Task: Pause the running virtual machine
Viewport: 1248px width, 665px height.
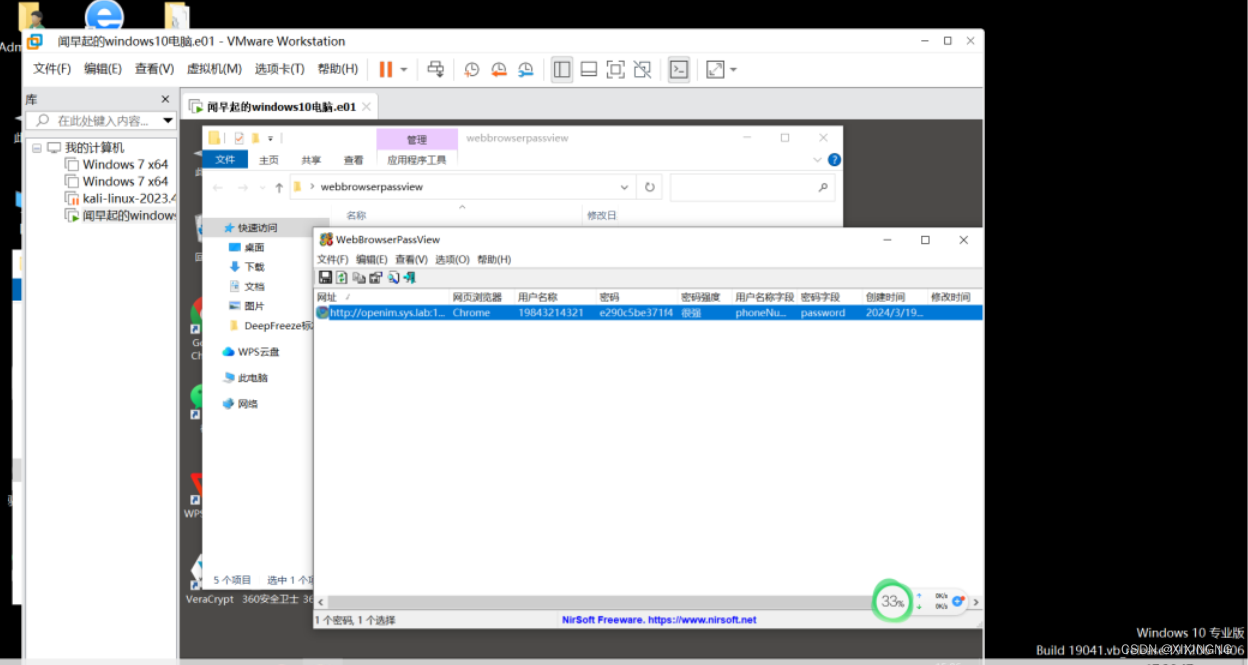Action: tap(385, 69)
